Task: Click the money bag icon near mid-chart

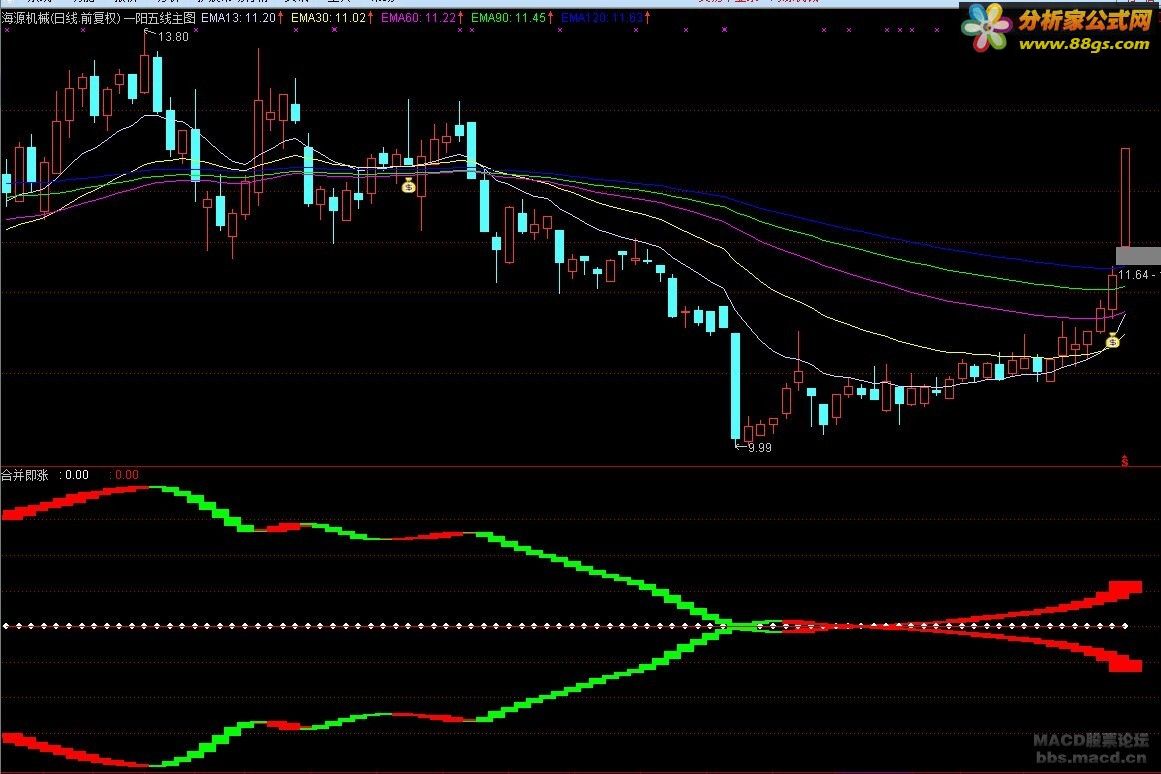Action: point(408,185)
